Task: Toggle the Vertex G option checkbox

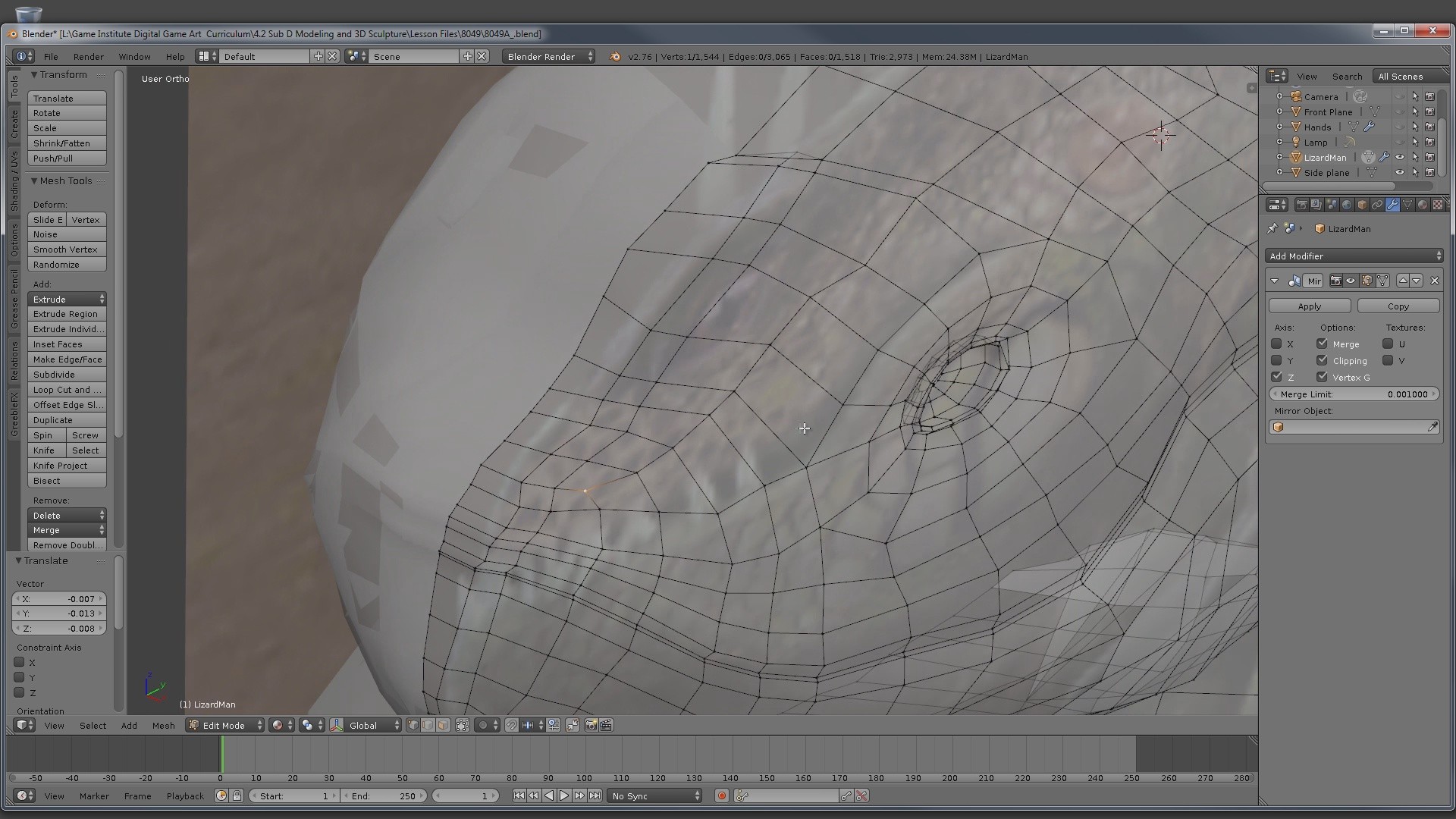Action: point(1322,377)
